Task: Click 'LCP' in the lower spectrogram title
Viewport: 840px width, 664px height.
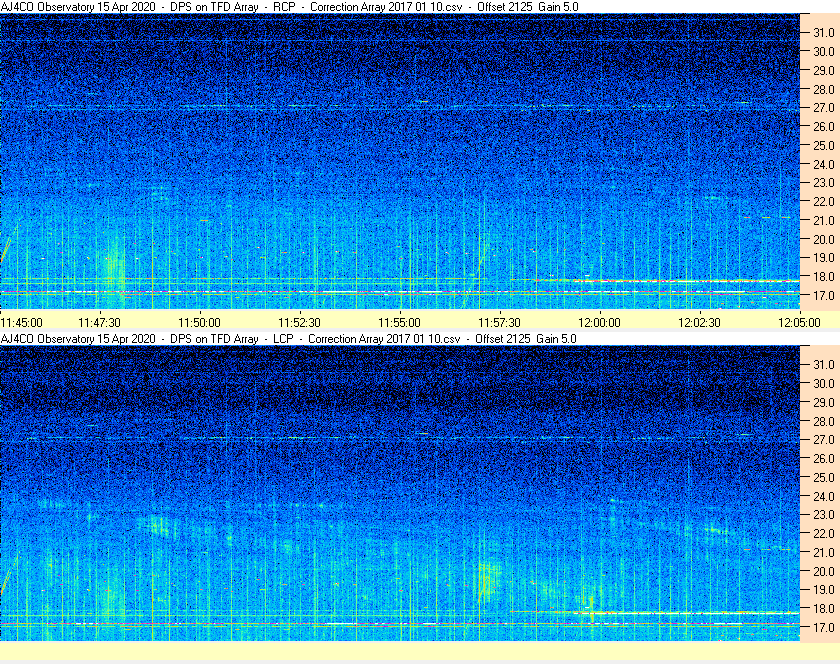Action: (283, 339)
